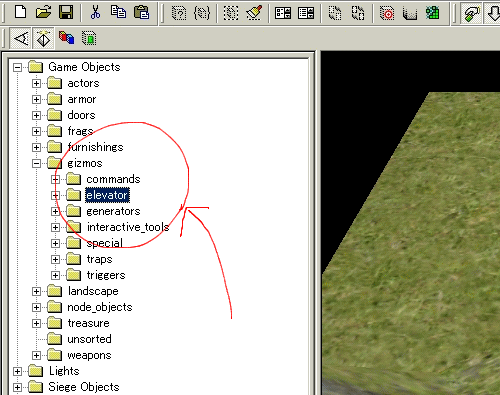Select the triggers tree item

point(106,275)
